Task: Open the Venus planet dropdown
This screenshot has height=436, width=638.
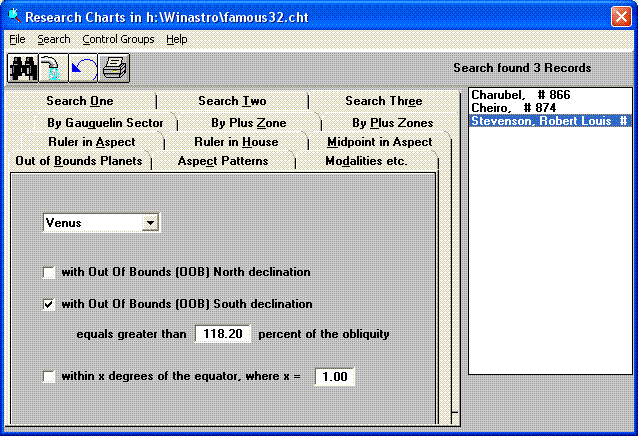Action: click(150, 223)
